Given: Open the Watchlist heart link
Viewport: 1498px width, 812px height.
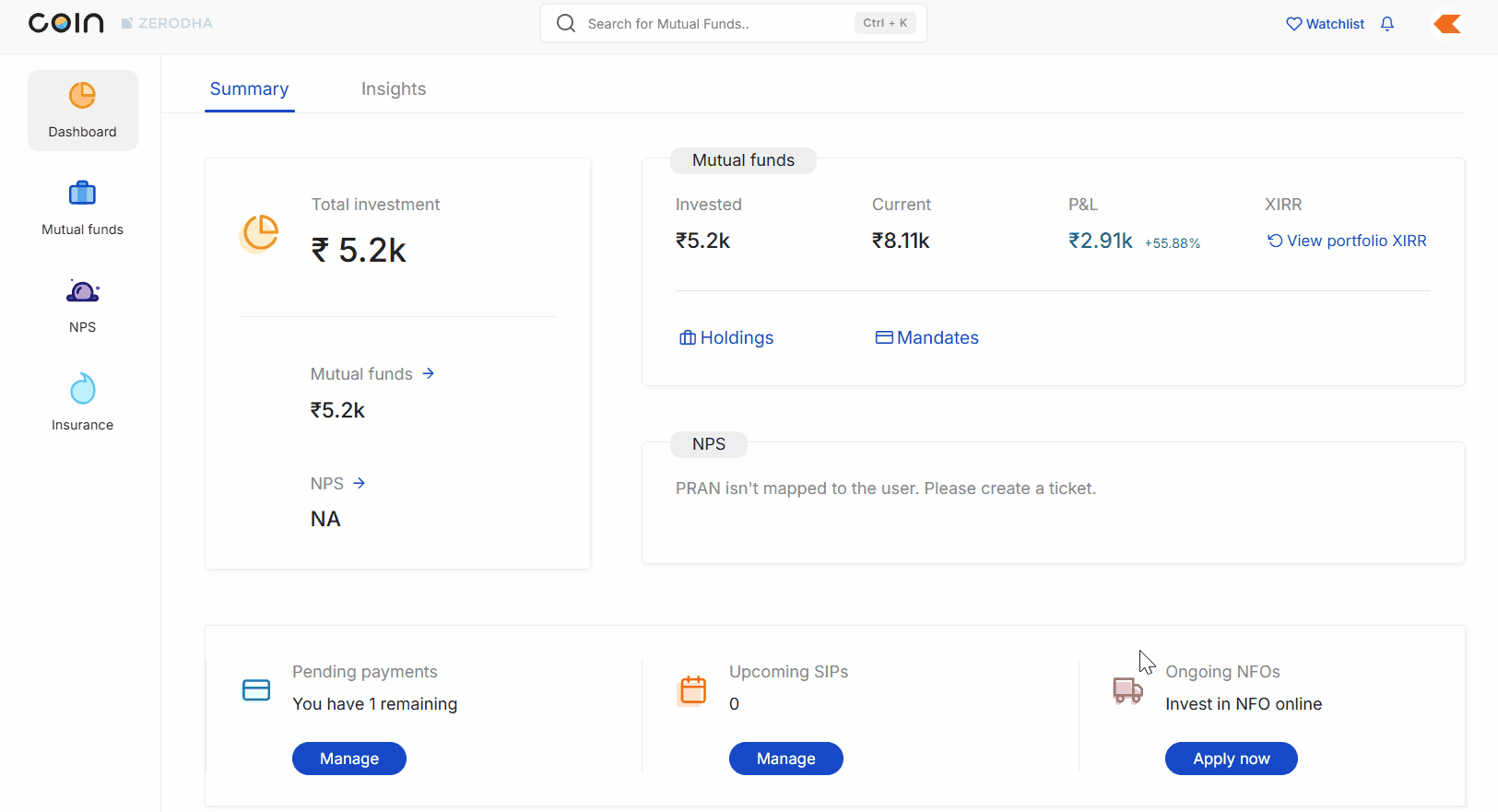Looking at the screenshot, I should click(x=1325, y=24).
